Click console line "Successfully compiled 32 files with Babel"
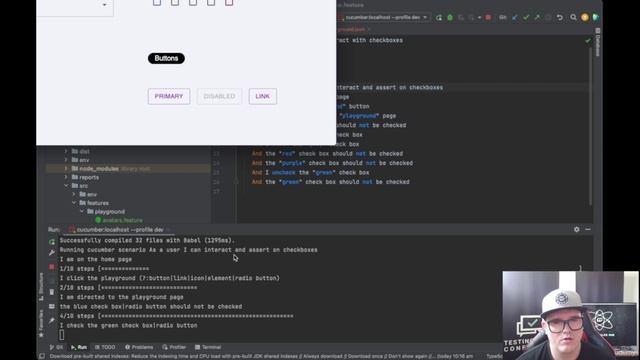The height and width of the screenshot is (360, 640). pos(147,240)
